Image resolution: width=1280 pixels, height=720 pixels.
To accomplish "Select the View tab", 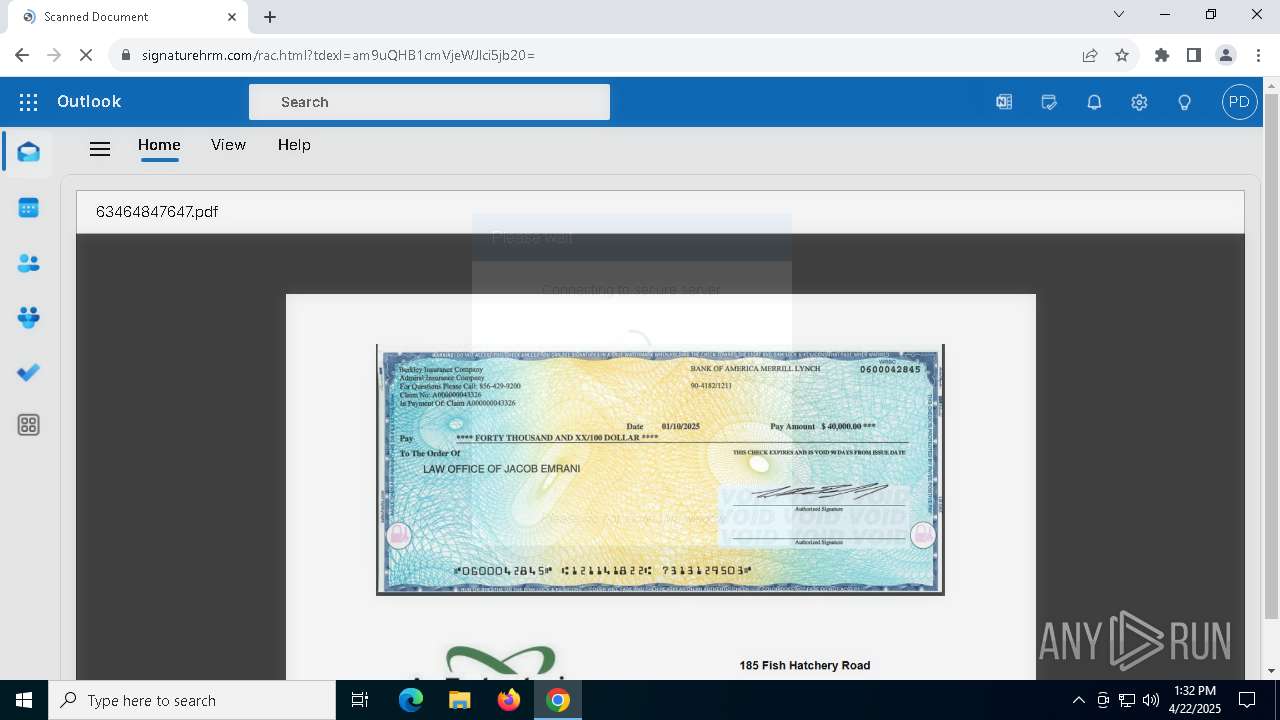I will click(x=228, y=145).
